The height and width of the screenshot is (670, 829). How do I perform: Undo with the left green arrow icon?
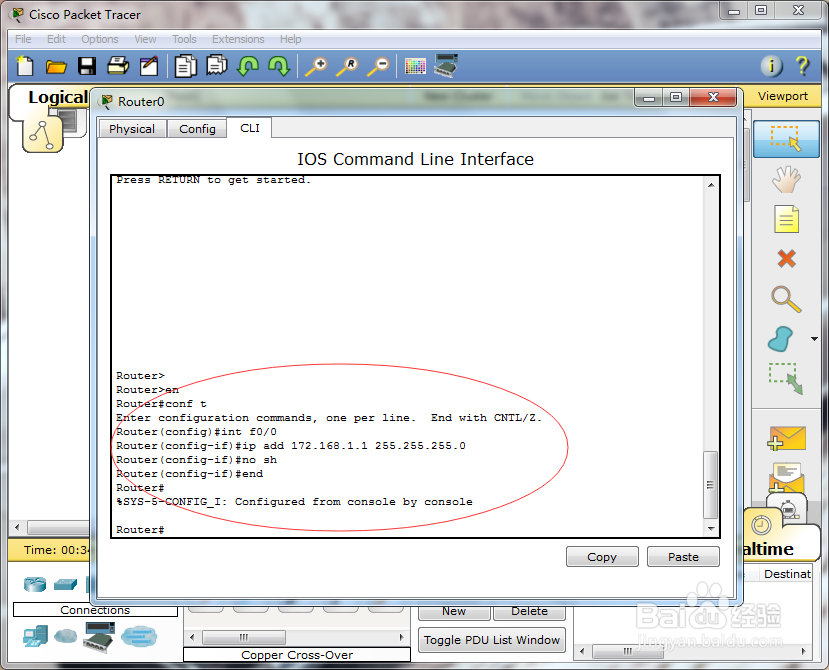pyautogui.click(x=247, y=66)
